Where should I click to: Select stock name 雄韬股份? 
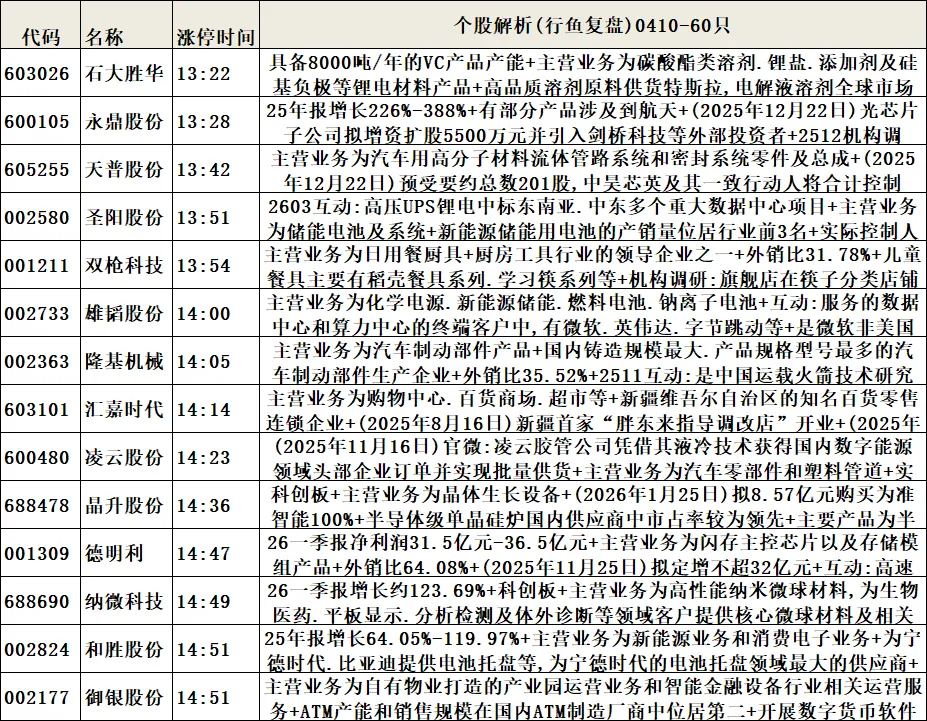(124, 313)
